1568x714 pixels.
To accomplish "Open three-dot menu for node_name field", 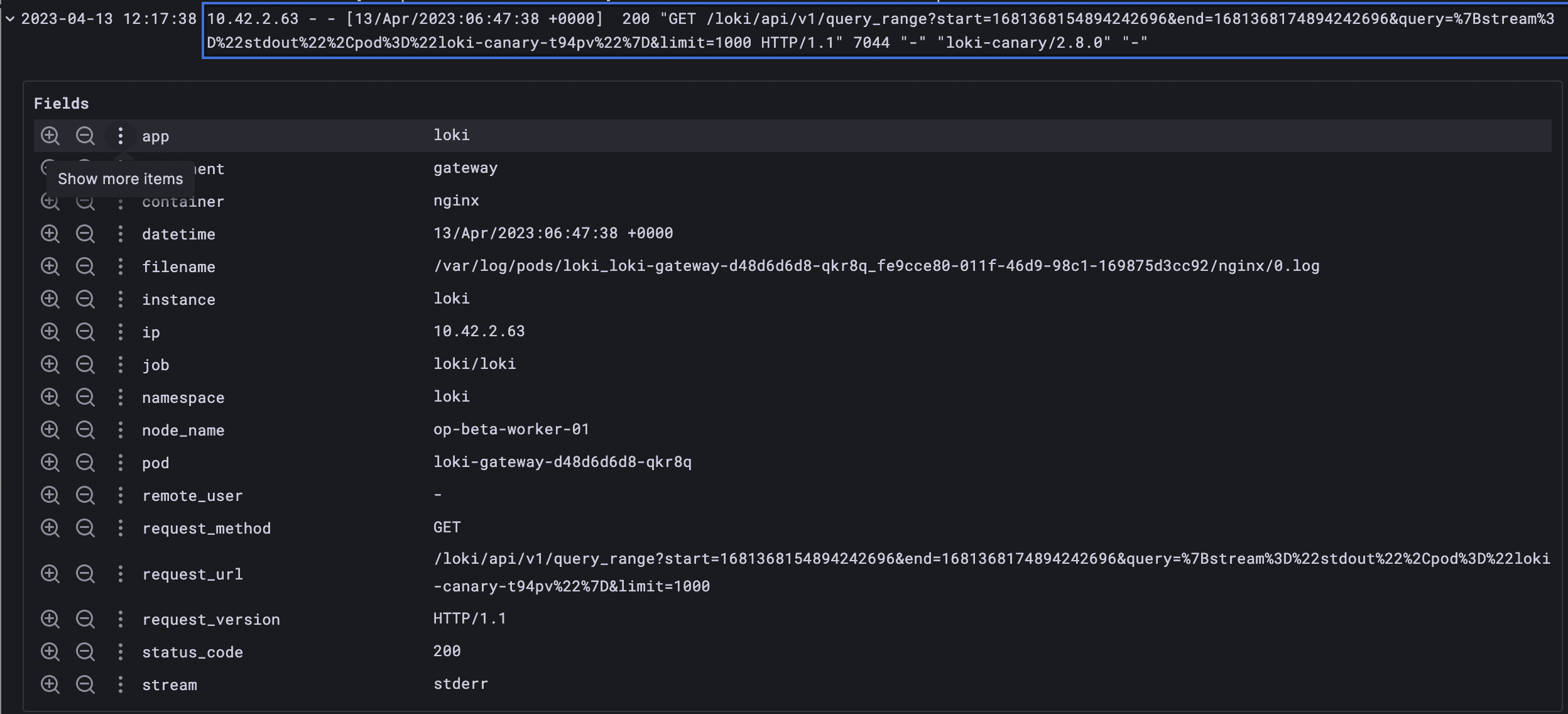I will [121, 430].
